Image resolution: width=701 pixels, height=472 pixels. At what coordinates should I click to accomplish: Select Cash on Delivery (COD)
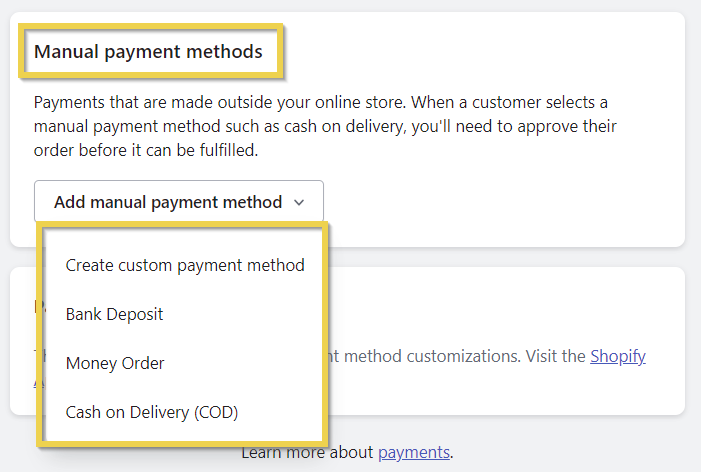click(152, 411)
